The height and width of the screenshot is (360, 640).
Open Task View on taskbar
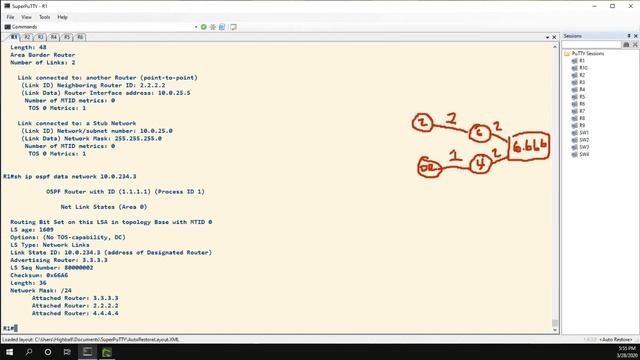coord(67,352)
